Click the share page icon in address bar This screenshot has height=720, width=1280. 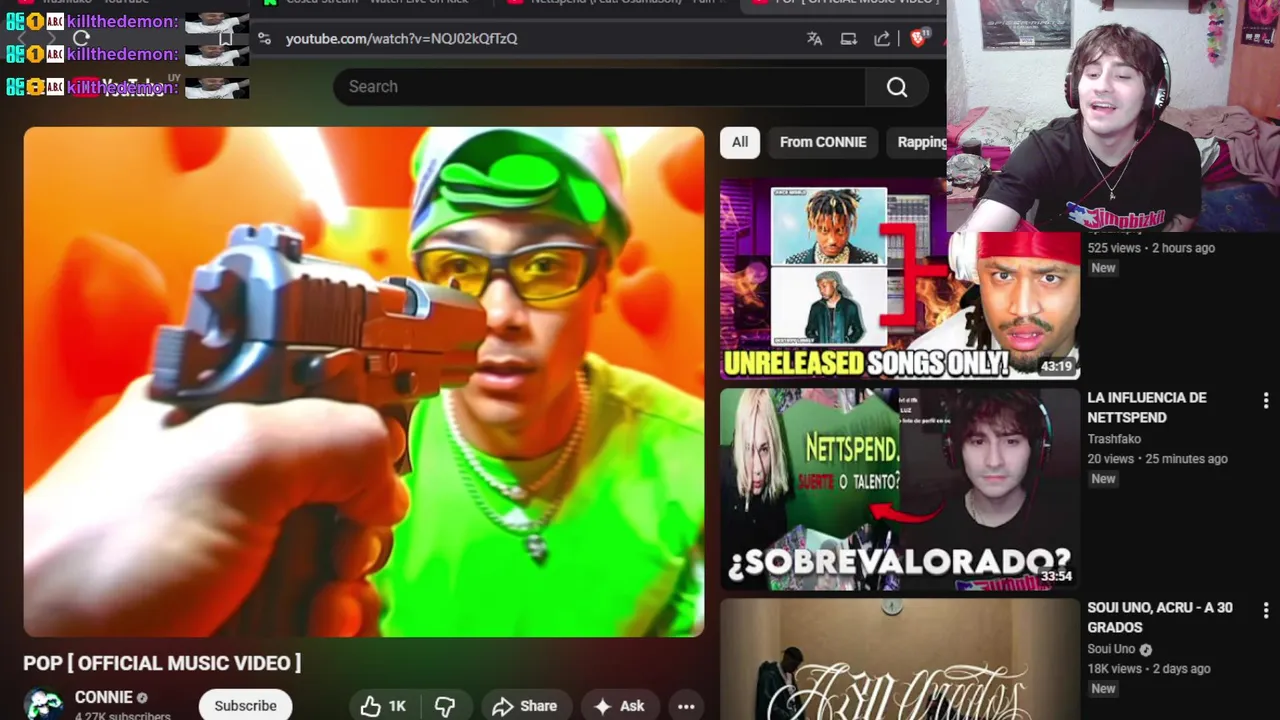click(882, 38)
